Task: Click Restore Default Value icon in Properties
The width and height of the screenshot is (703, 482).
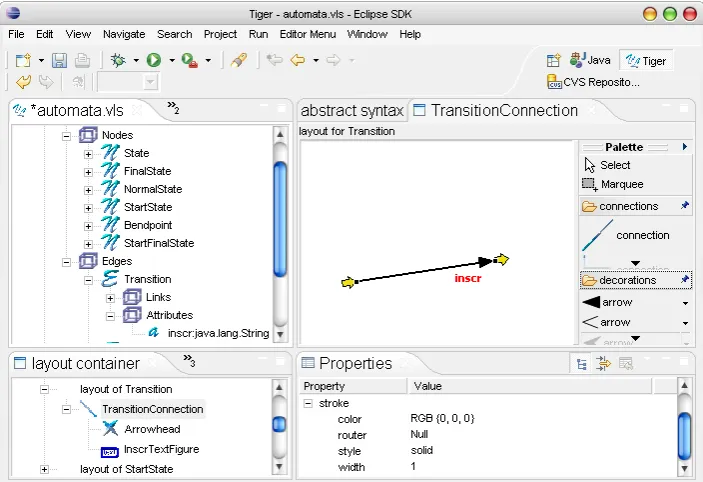Action: pyautogui.click(x=625, y=364)
